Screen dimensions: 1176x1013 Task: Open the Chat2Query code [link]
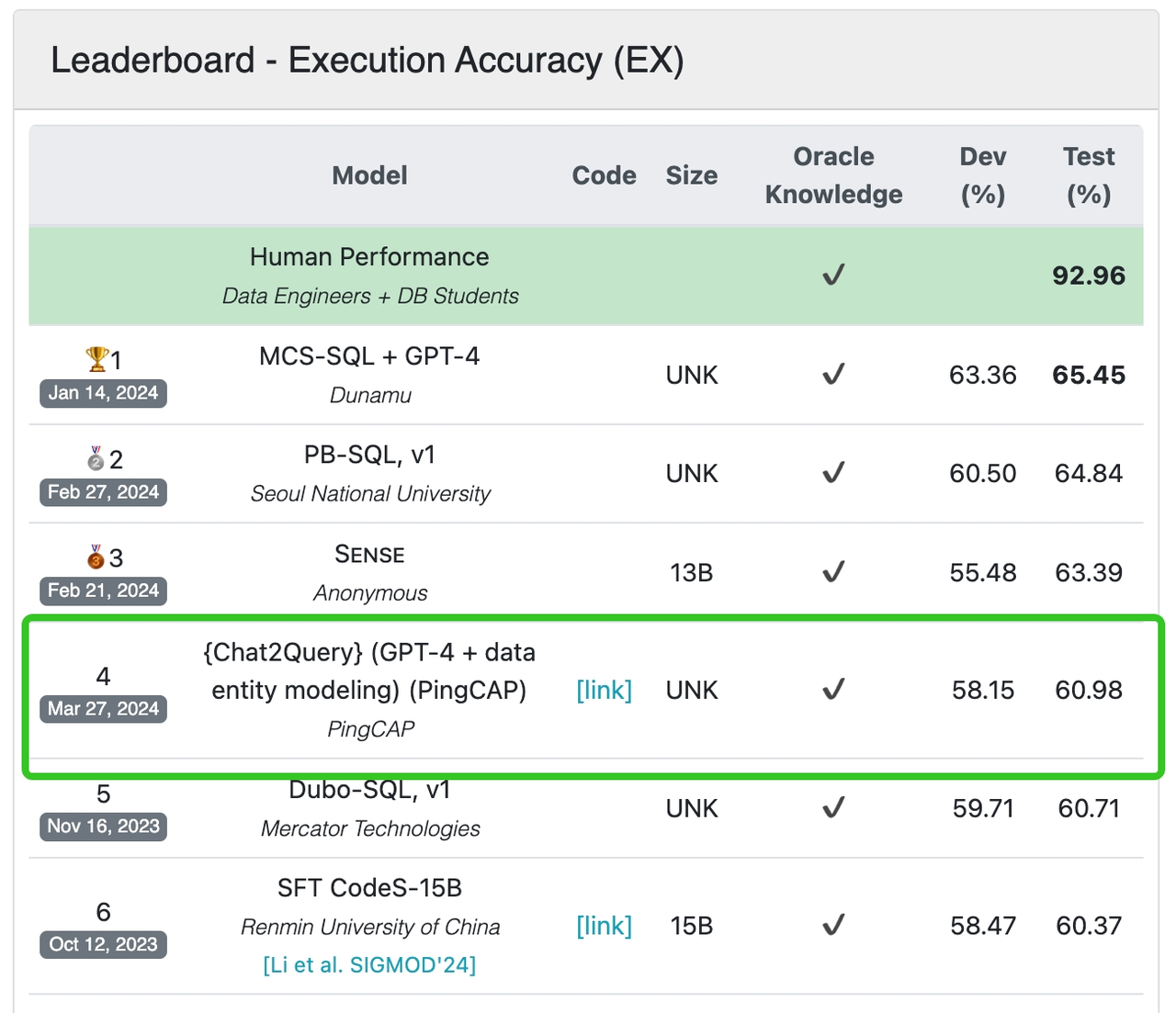click(x=604, y=690)
